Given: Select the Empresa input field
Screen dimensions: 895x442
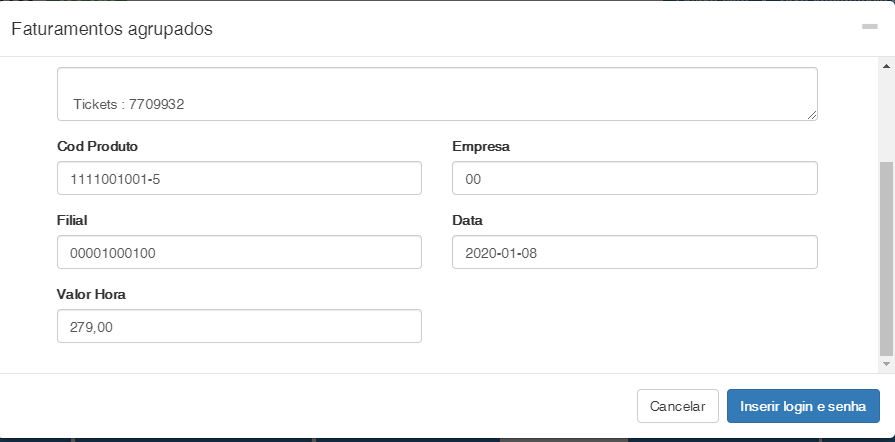Looking at the screenshot, I should (635, 179).
